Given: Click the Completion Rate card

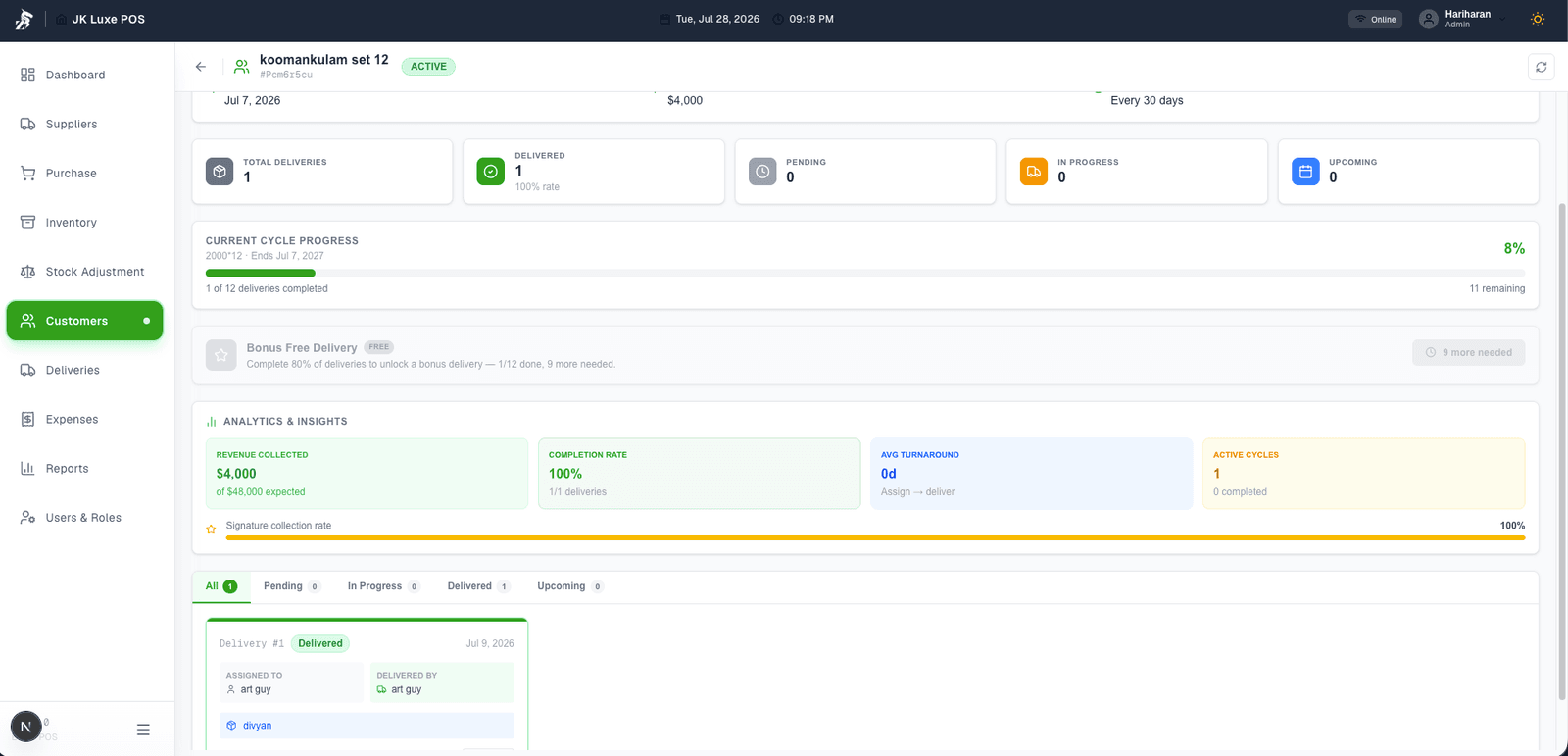Looking at the screenshot, I should pos(699,474).
